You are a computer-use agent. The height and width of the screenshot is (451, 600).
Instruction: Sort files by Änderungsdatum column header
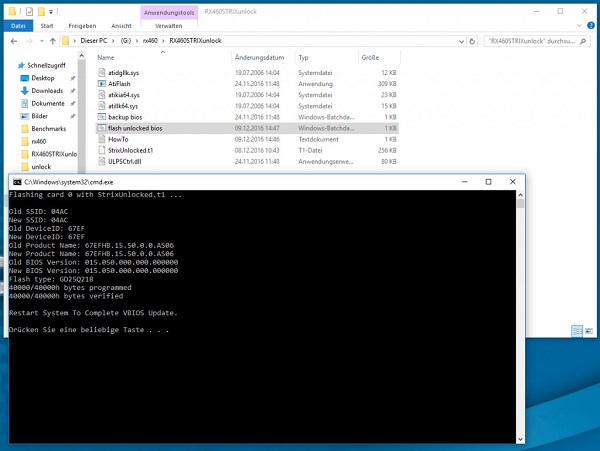point(262,58)
